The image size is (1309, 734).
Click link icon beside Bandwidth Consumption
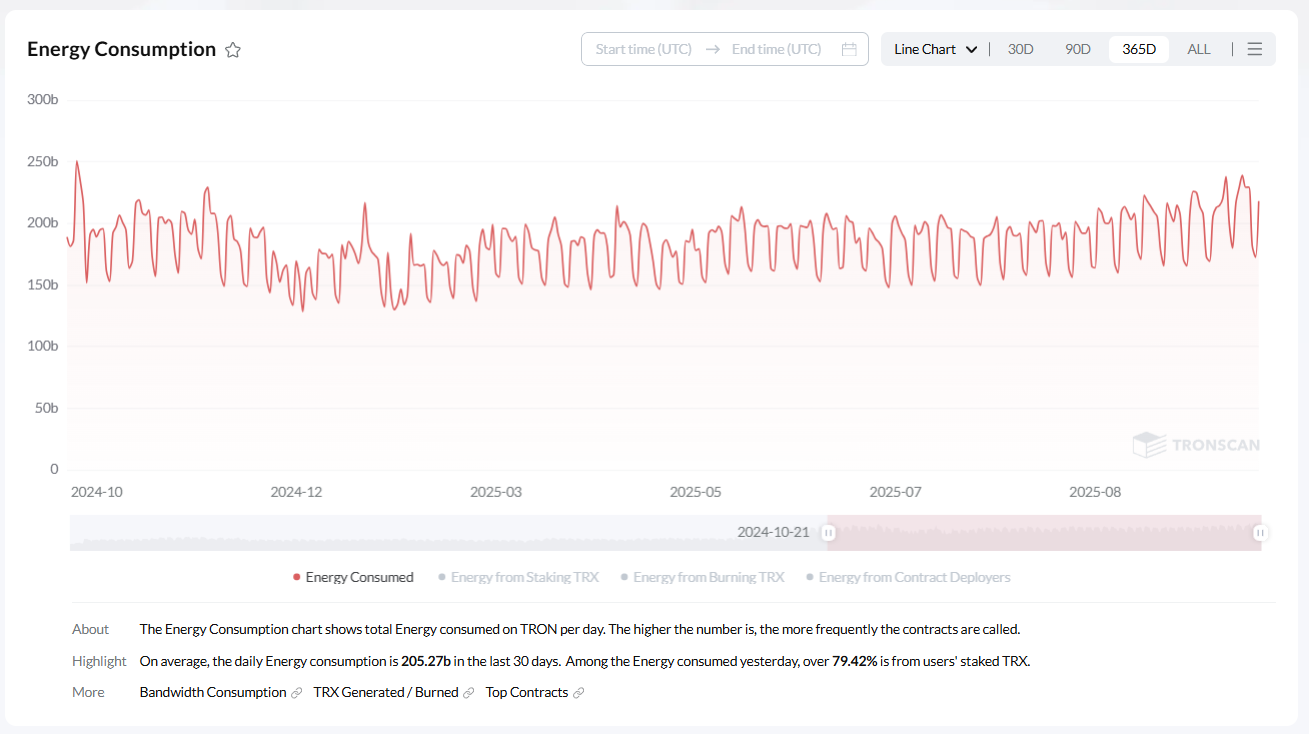[297, 693]
